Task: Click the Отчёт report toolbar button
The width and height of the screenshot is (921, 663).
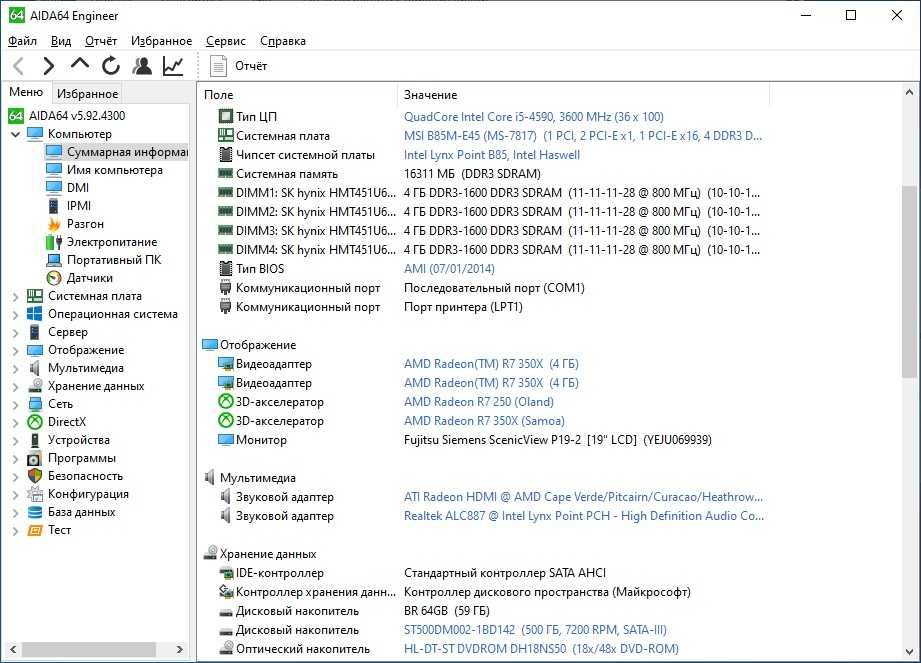Action: [x=239, y=66]
